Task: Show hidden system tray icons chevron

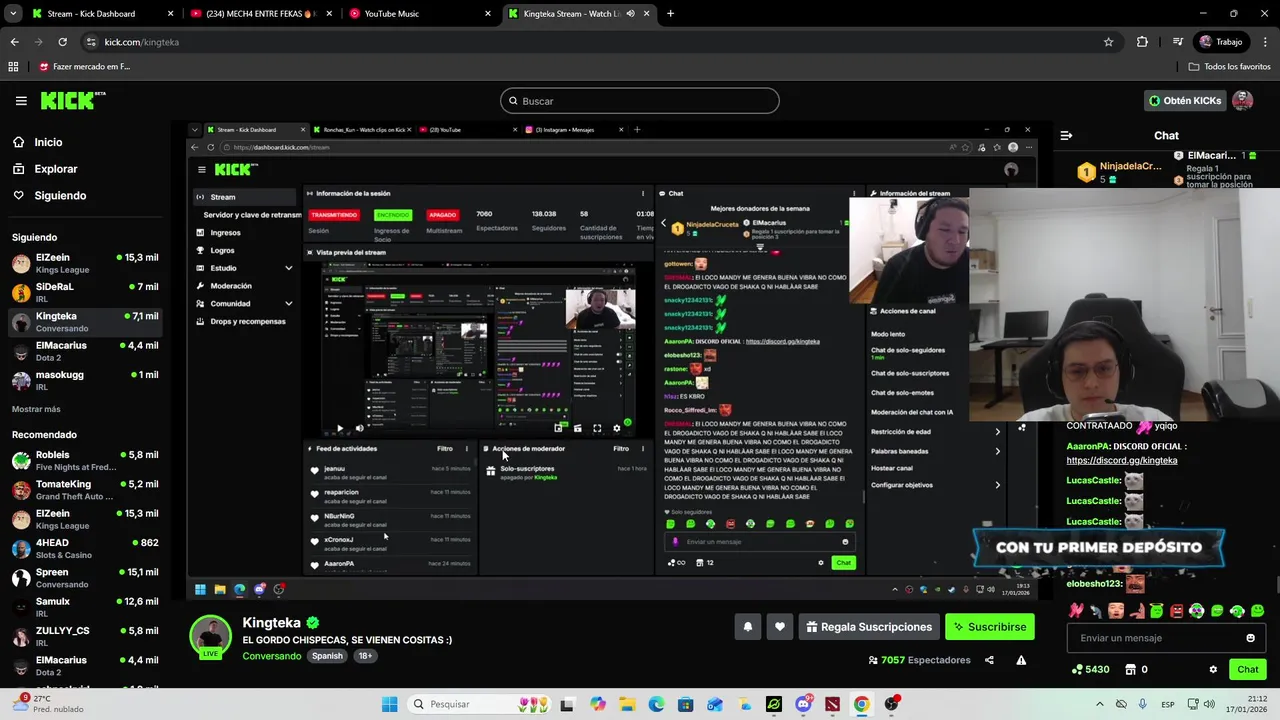Action: tap(1100, 704)
